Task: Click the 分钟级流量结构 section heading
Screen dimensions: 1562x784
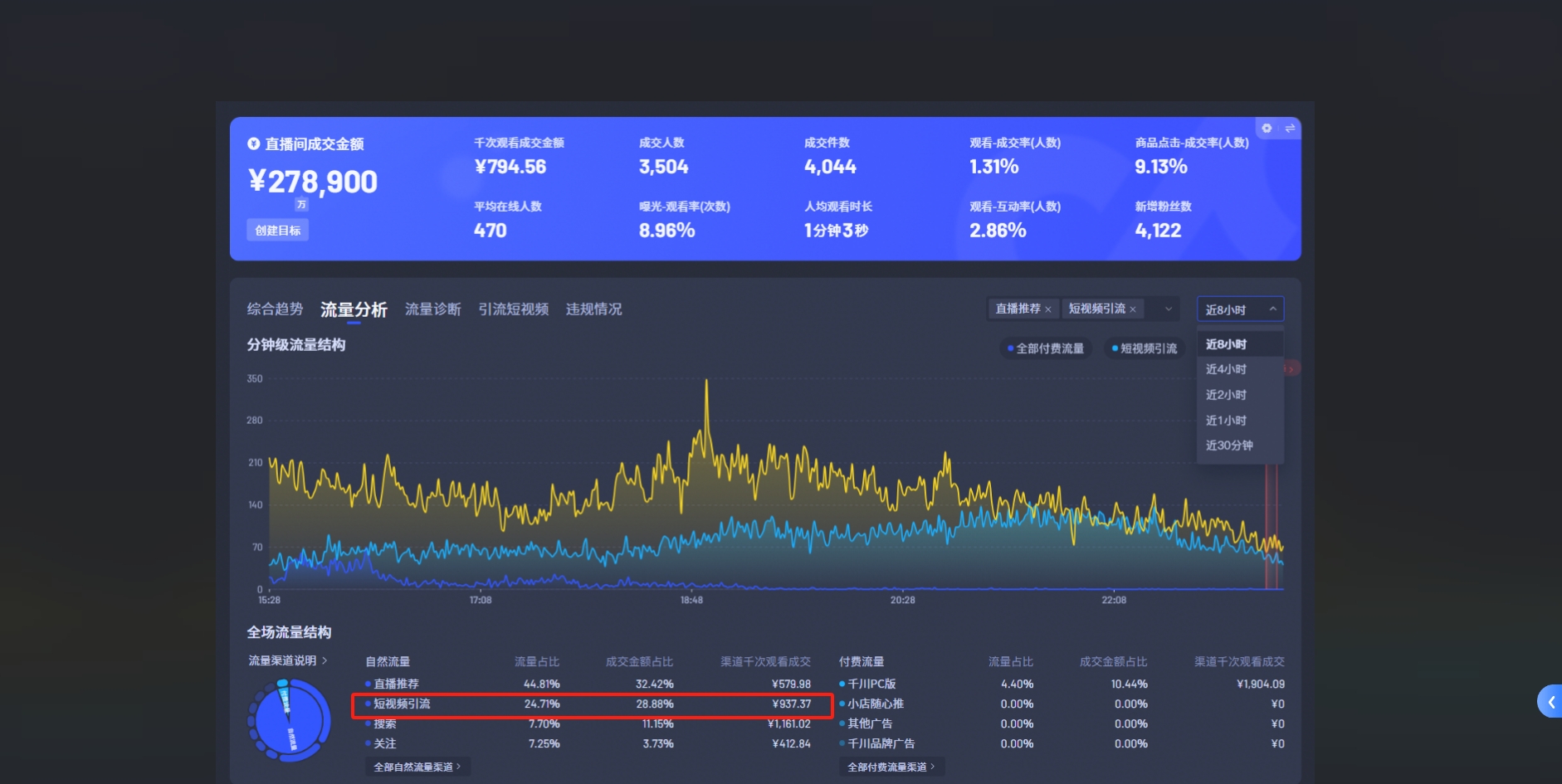Action: pyautogui.click(x=295, y=344)
